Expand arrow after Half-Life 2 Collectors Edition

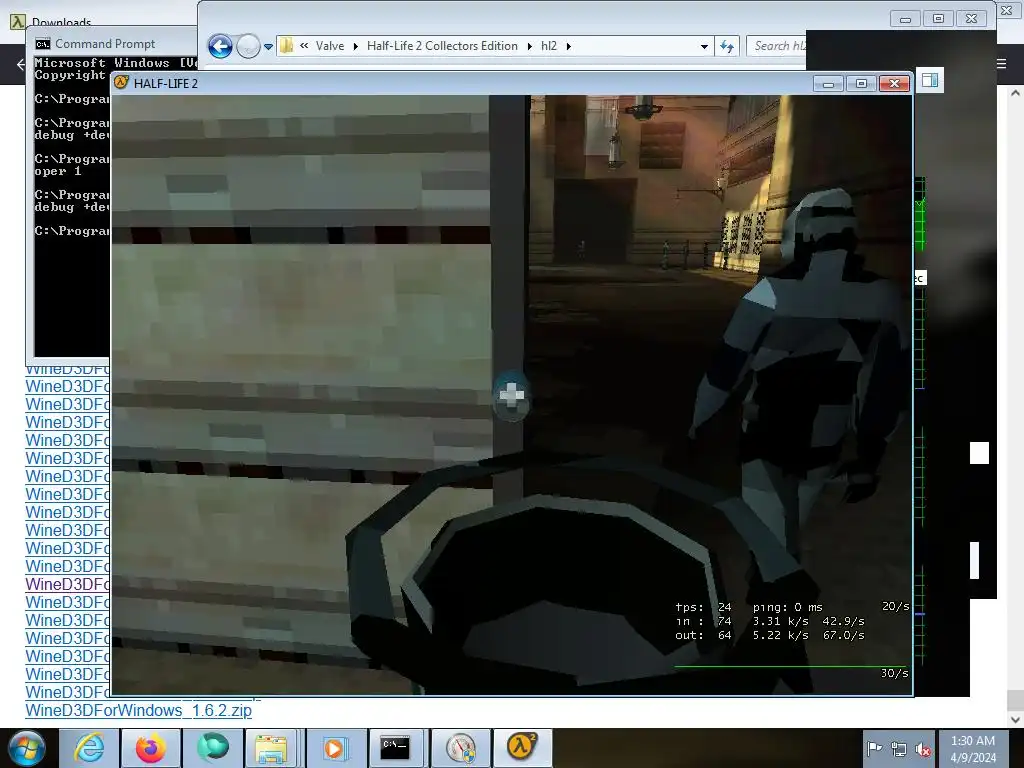tap(530, 46)
